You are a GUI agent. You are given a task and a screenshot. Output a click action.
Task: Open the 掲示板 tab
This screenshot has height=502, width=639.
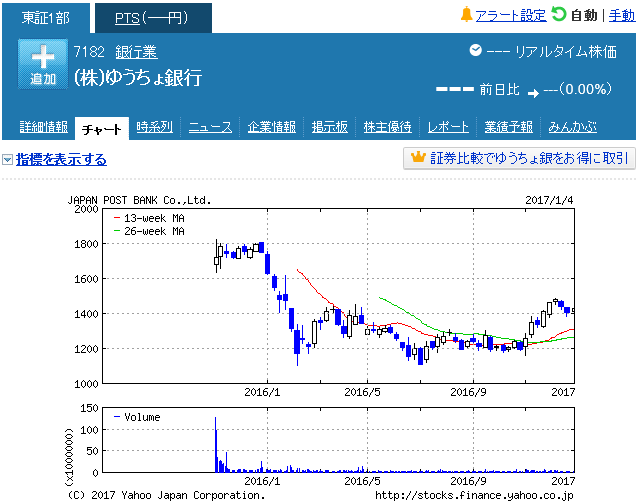pyautogui.click(x=330, y=127)
